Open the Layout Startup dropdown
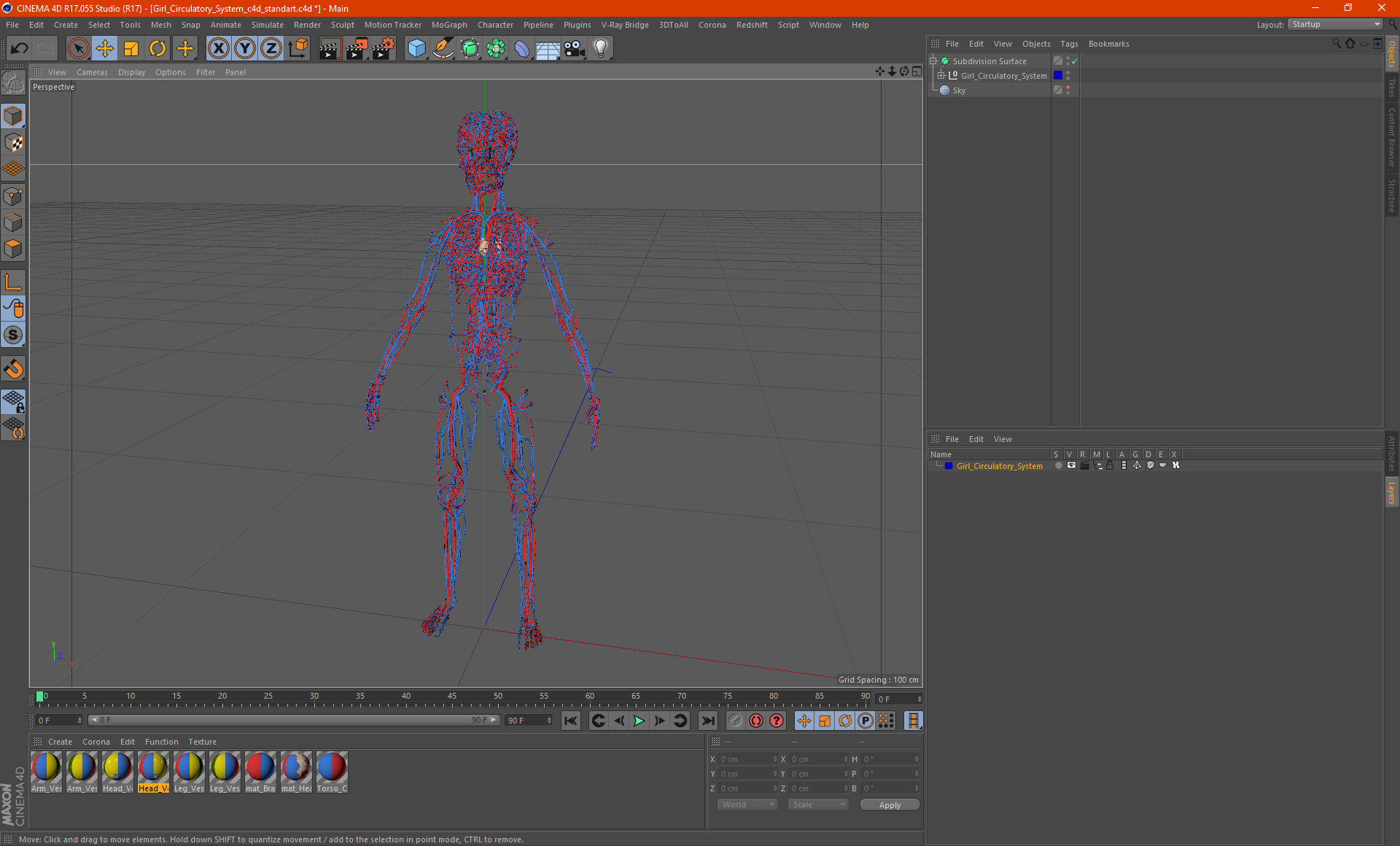Screen dimensions: 1400x846 coord(1336,24)
